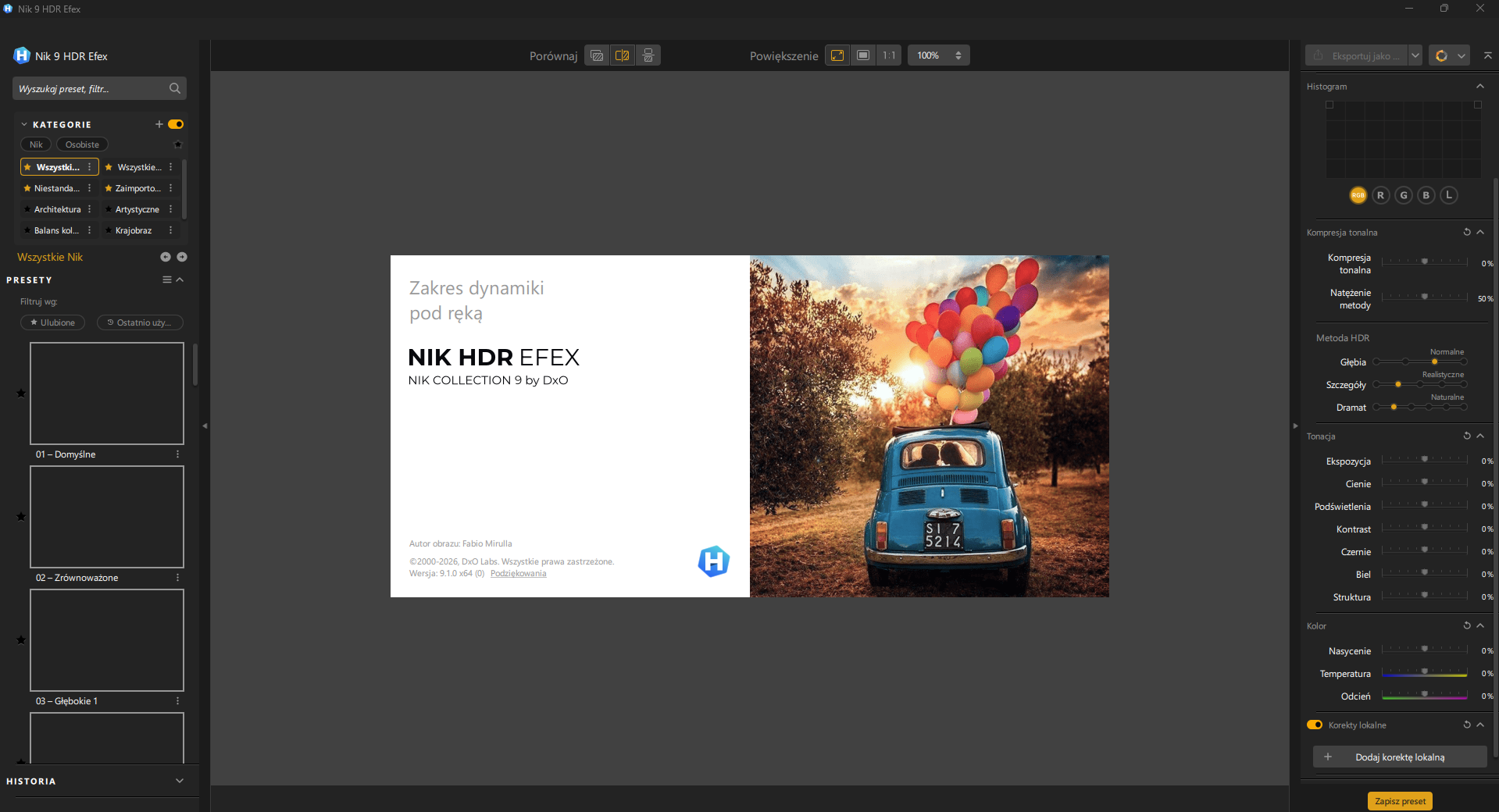The image size is (1499, 812).
Task: Click the Eksportuj jako button
Action: coord(1357,55)
